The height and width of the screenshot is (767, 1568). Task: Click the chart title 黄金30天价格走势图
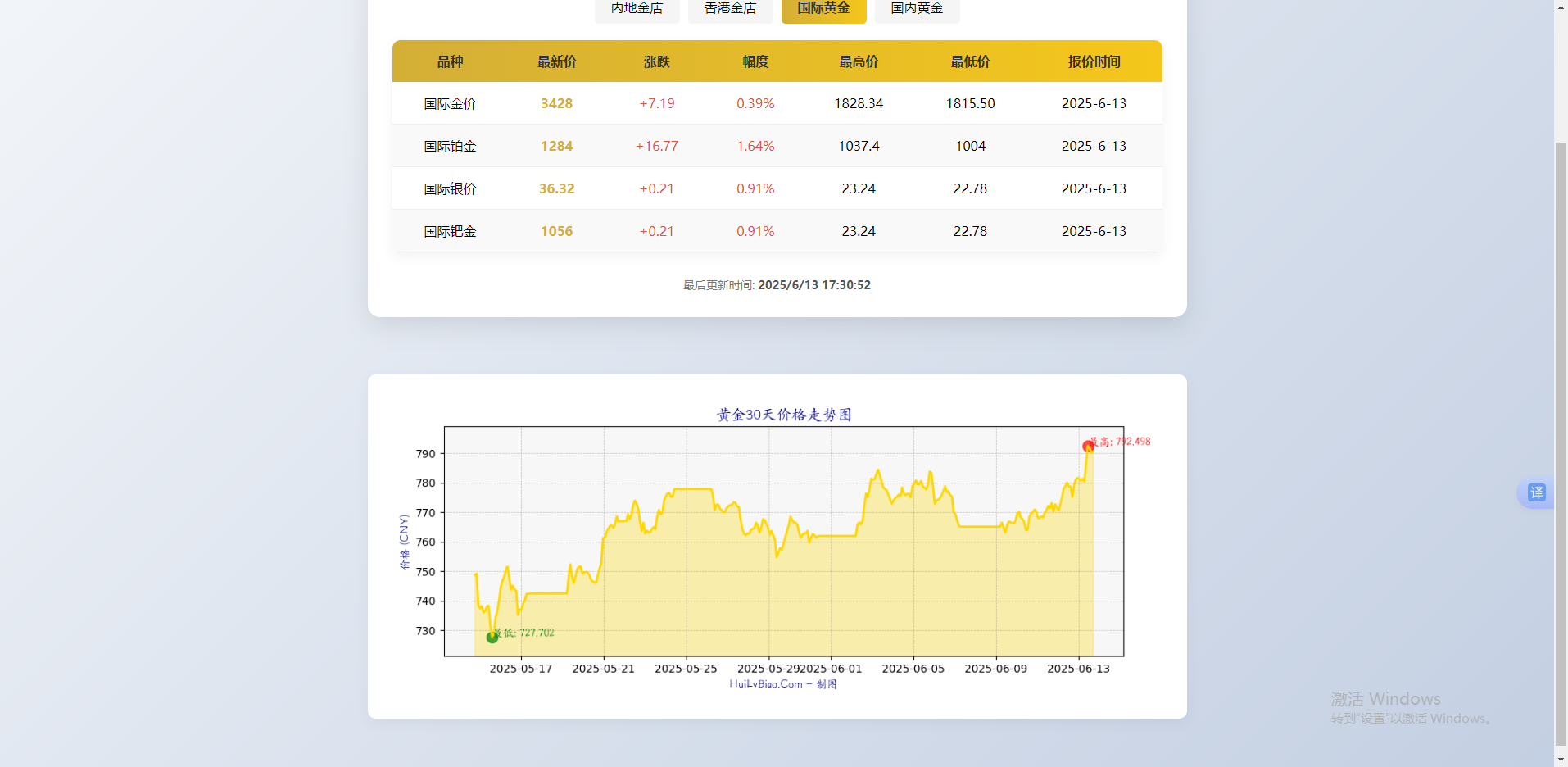(x=783, y=414)
